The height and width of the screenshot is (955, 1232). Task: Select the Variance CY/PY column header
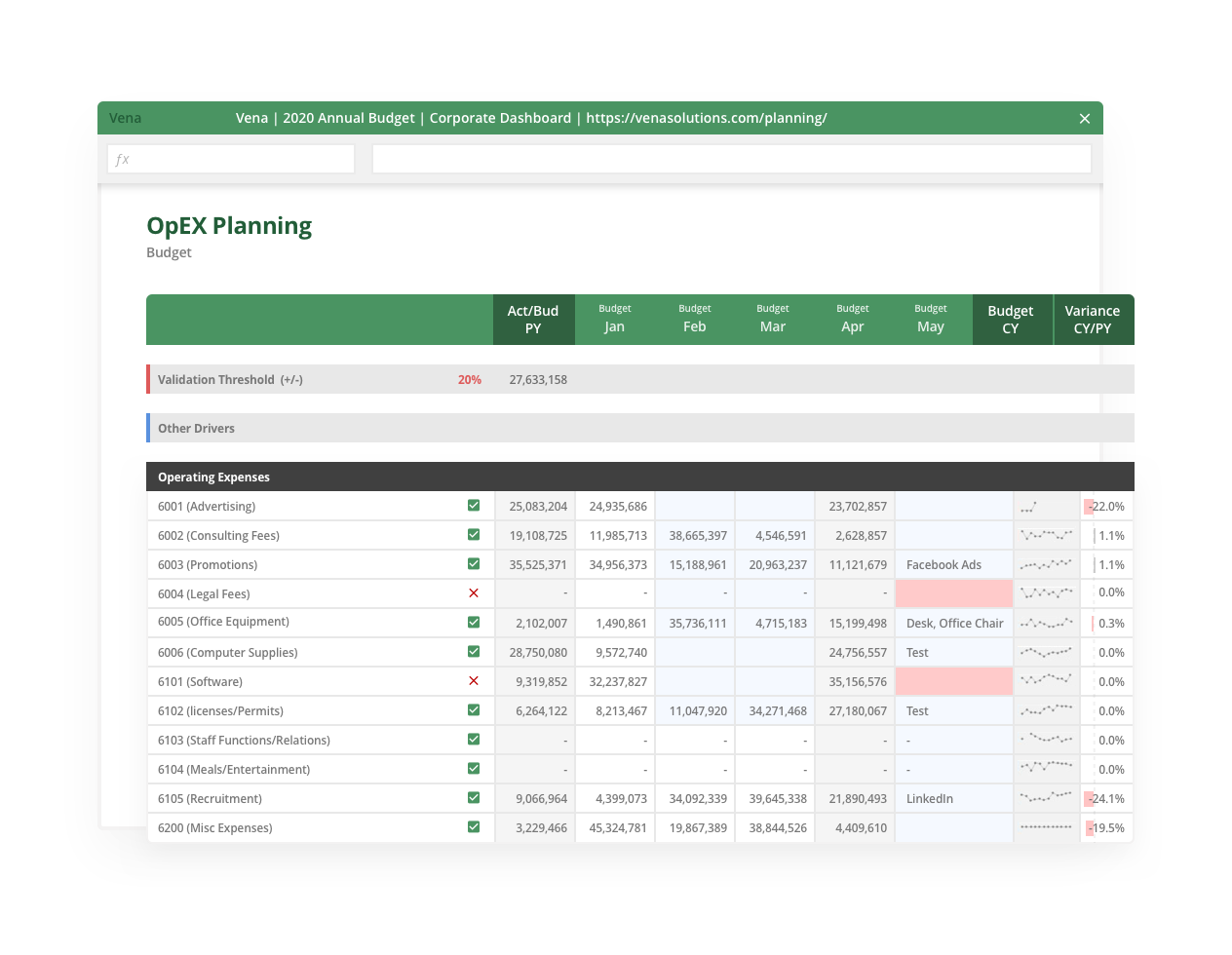pyautogui.click(x=1092, y=319)
